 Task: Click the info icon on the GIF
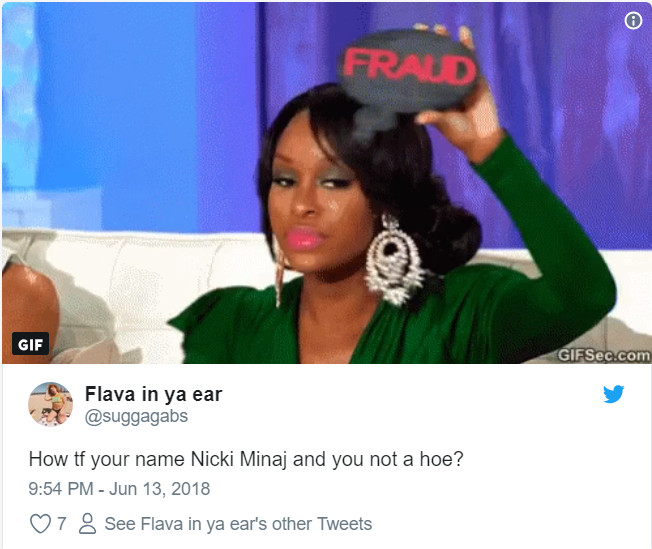(x=633, y=20)
